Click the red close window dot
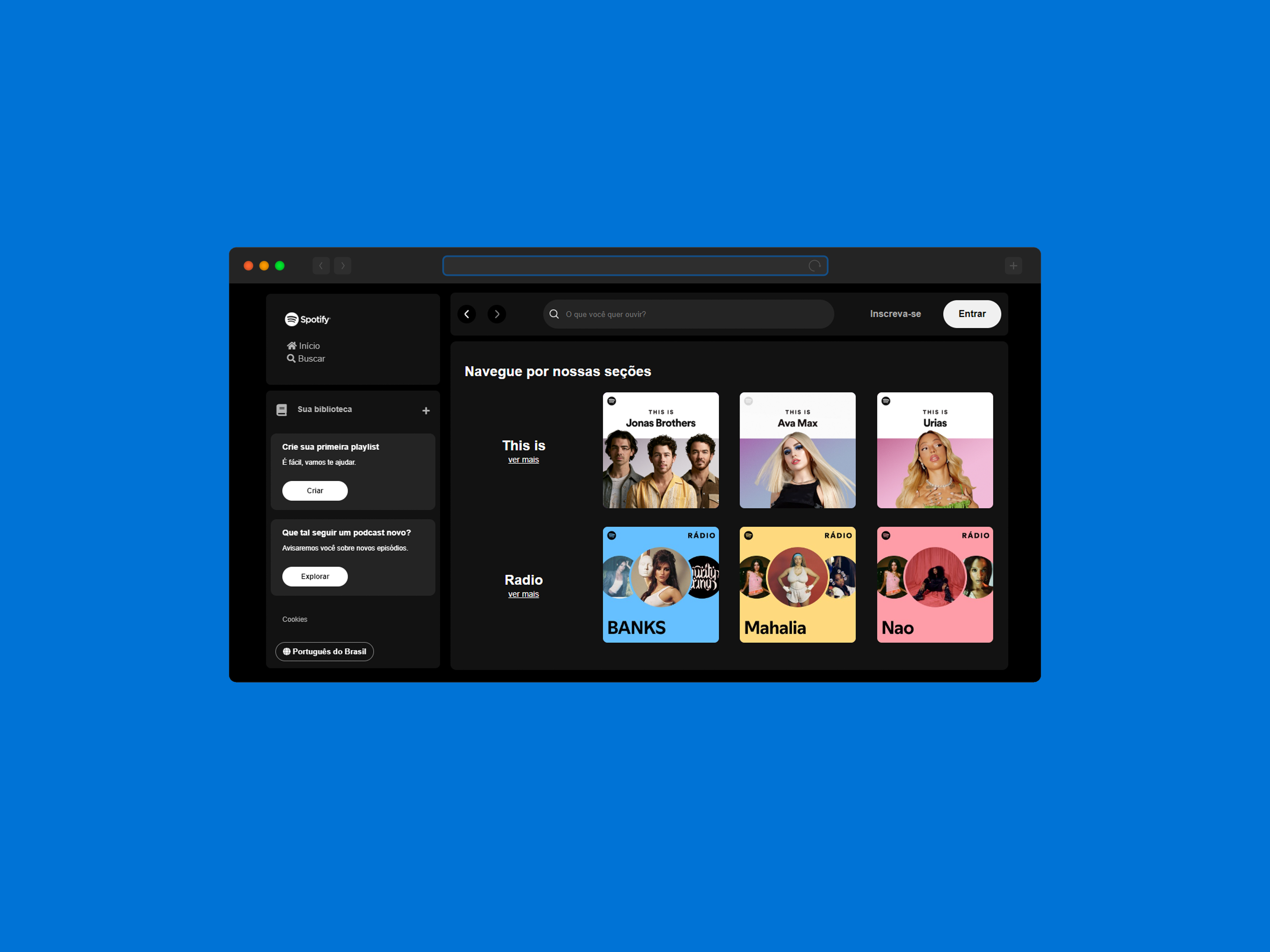 [248, 266]
